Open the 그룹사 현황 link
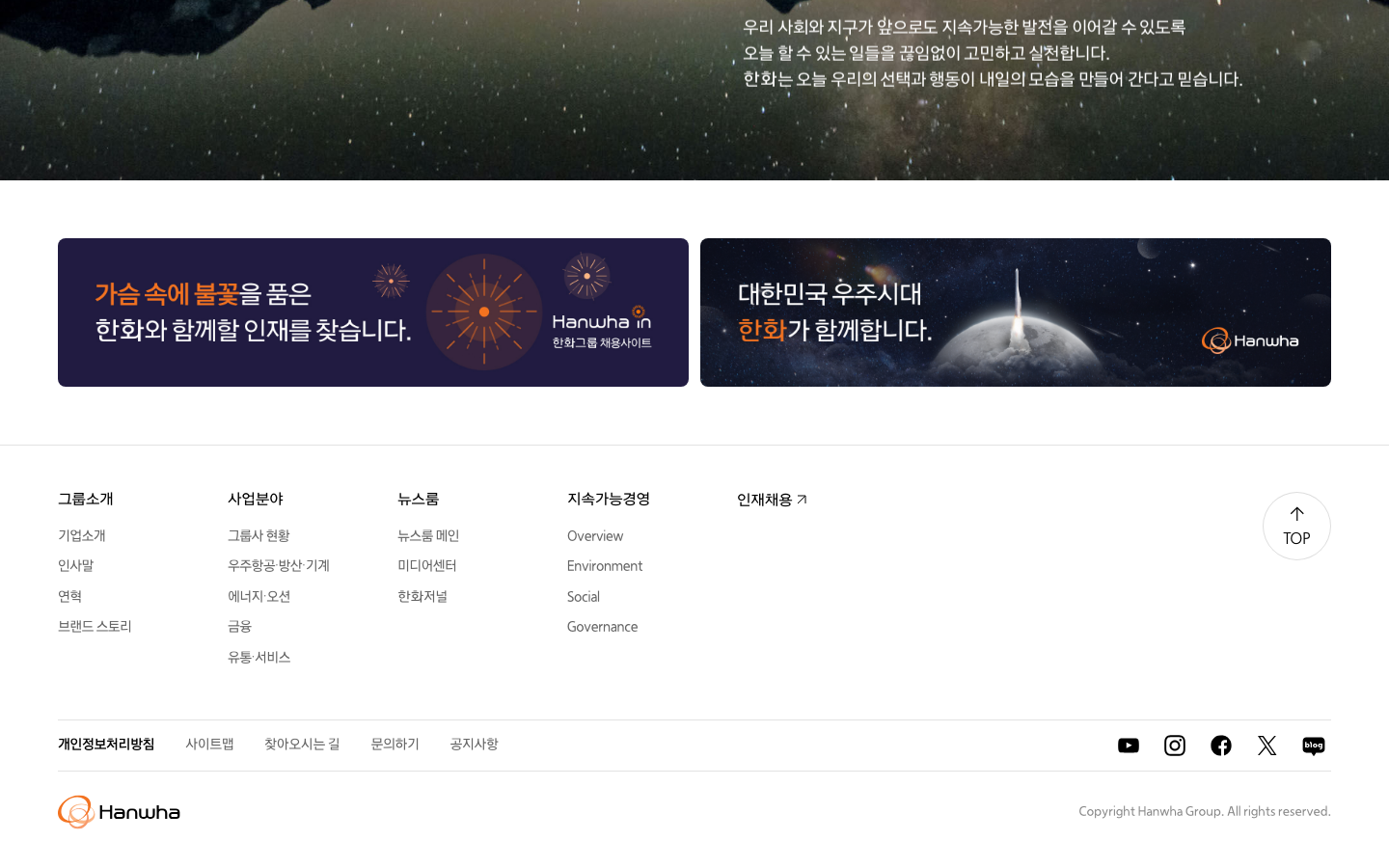The width and height of the screenshot is (1389, 868). 259,535
